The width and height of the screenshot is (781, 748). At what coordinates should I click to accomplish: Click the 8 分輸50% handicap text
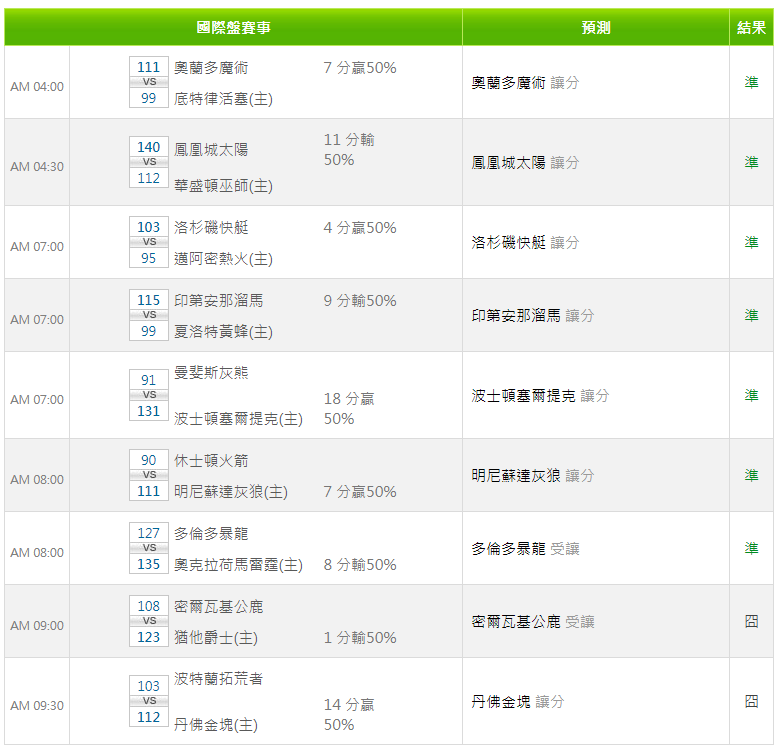point(360,564)
